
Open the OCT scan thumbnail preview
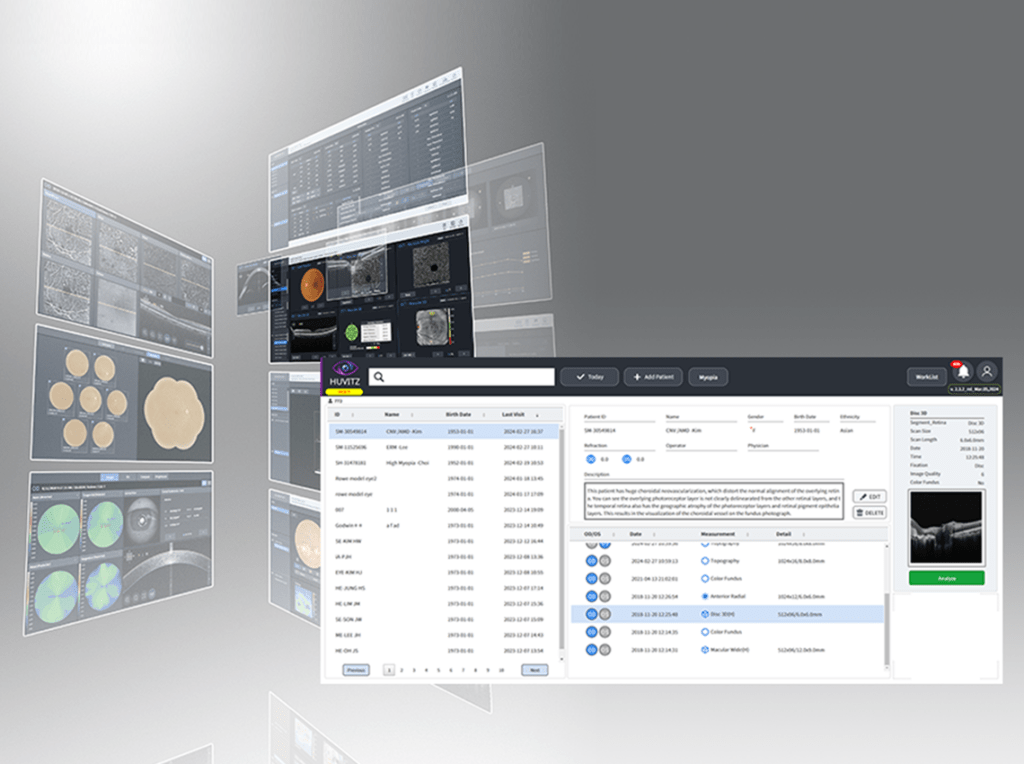click(x=947, y=528)
